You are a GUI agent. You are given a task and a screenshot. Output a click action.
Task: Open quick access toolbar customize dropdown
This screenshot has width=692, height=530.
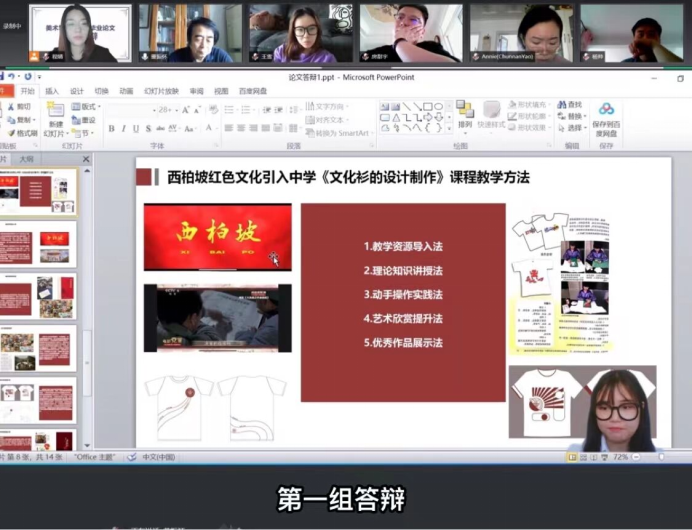pyautogui.click(x=39, y=77)
